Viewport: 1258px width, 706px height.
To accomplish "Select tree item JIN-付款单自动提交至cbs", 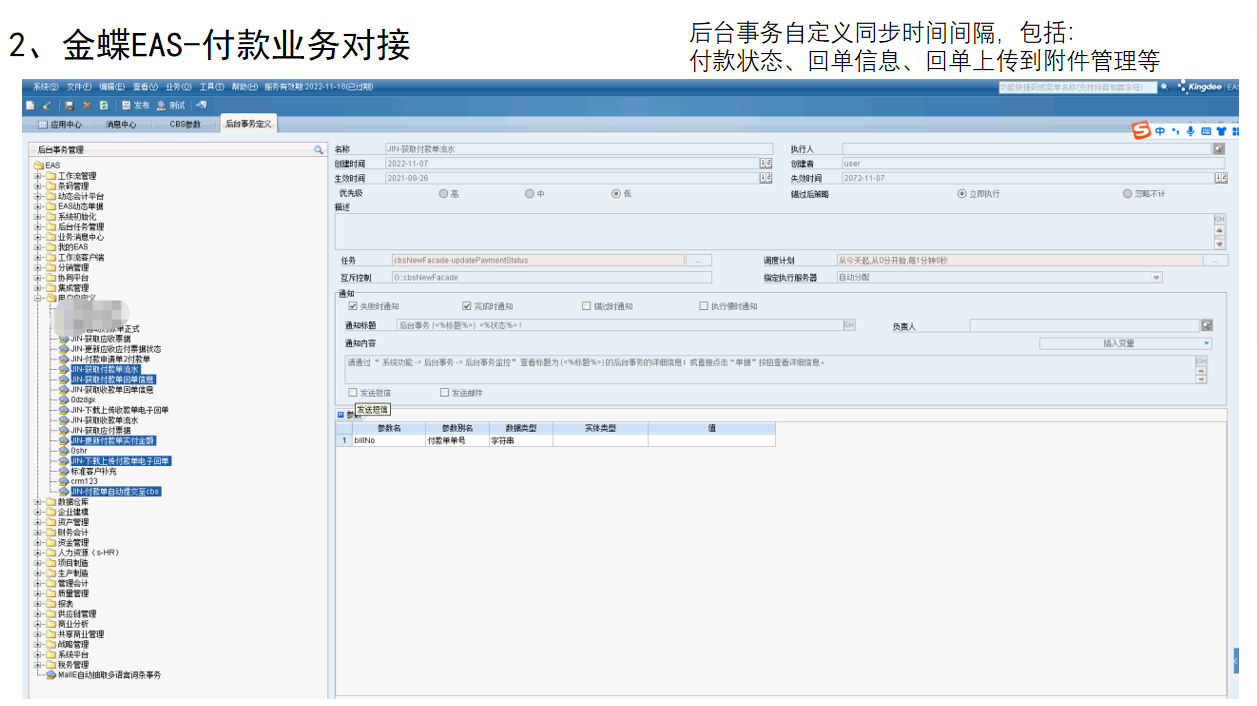I will [x=115, y=492].
